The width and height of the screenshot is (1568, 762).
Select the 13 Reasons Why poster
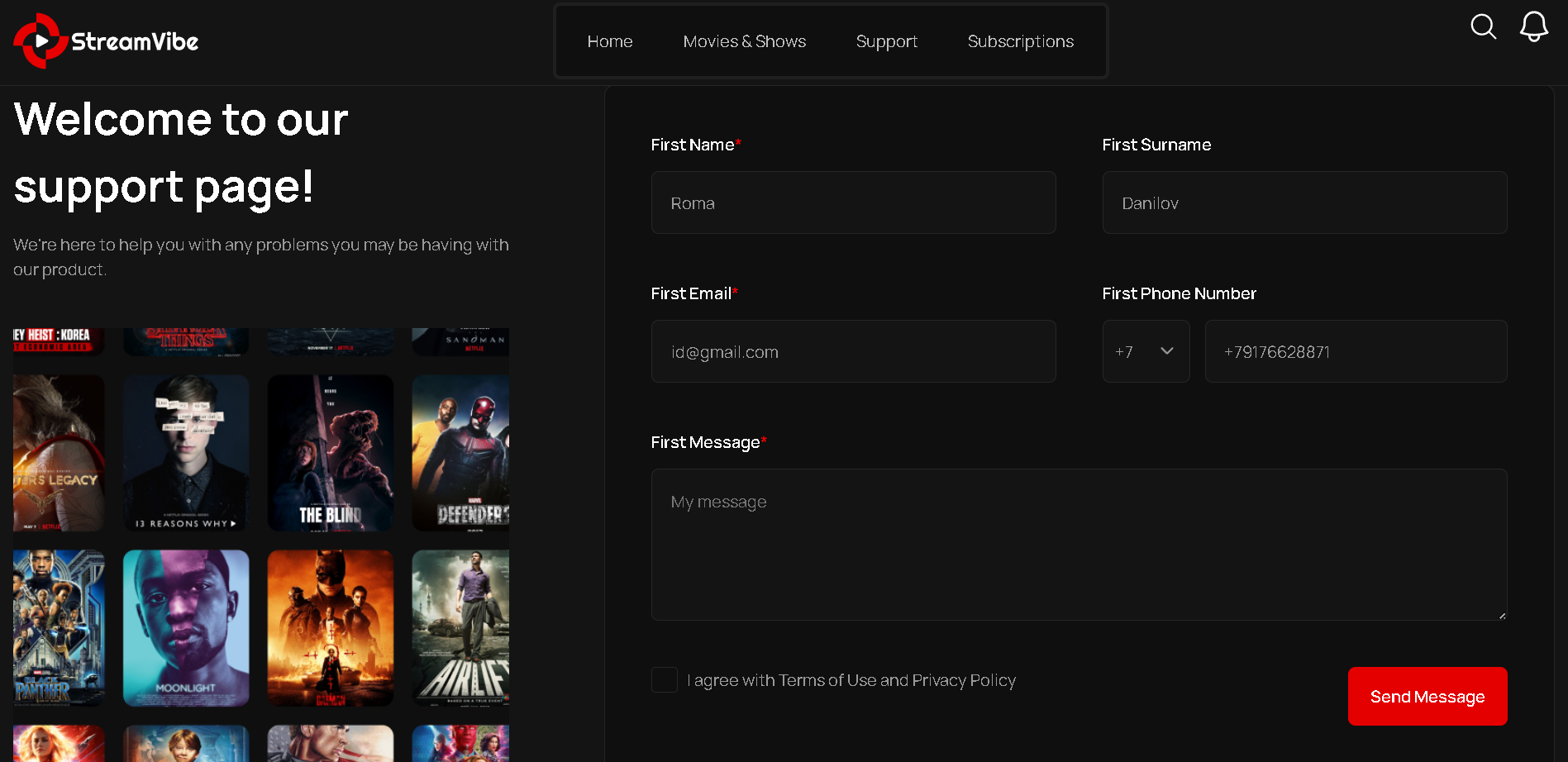(x=185, y=453)
